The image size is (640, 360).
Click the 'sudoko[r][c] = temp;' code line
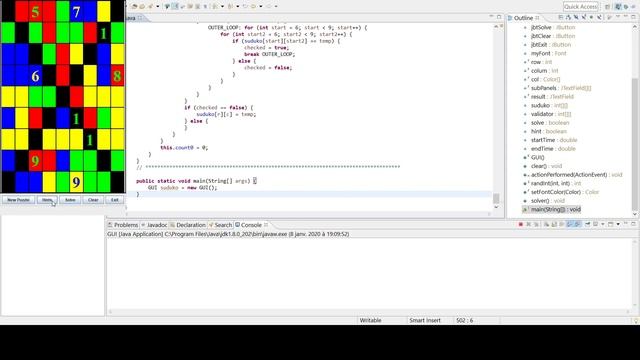click(226, 114)
